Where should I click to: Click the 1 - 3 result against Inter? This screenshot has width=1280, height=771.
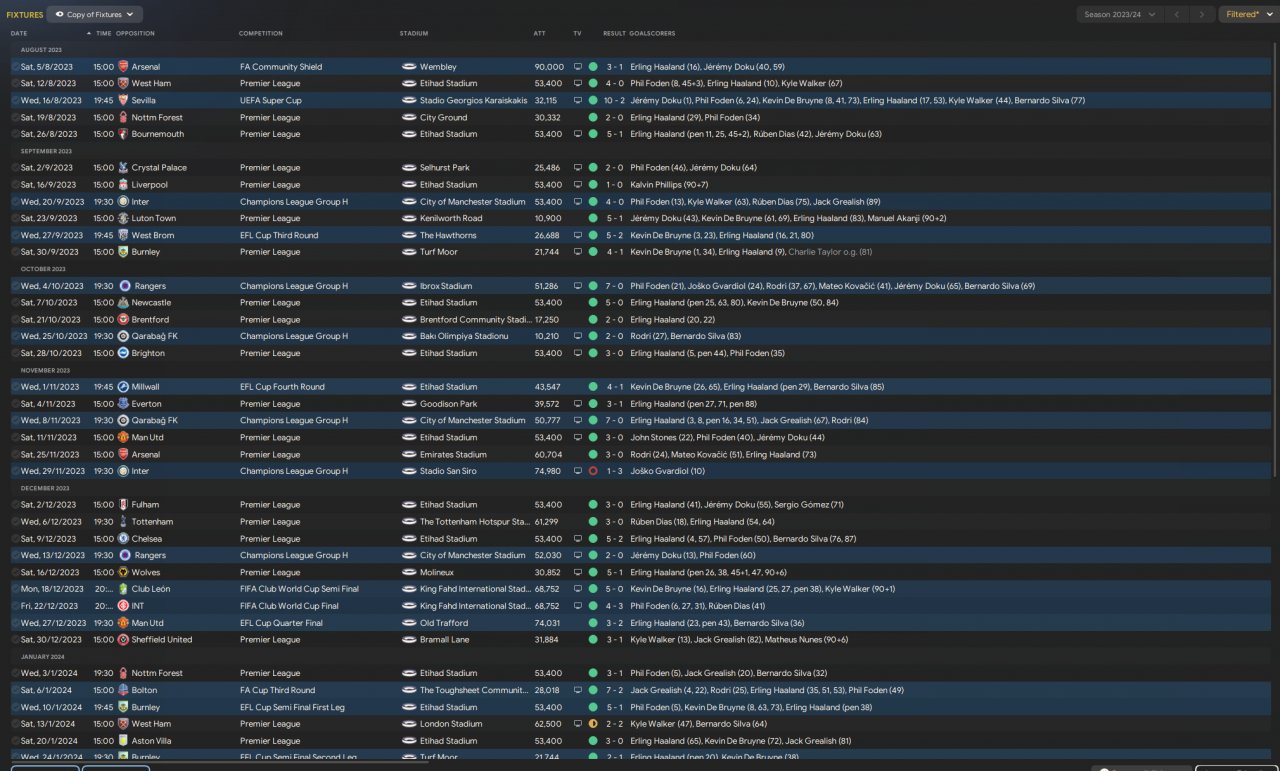(615, 471)
